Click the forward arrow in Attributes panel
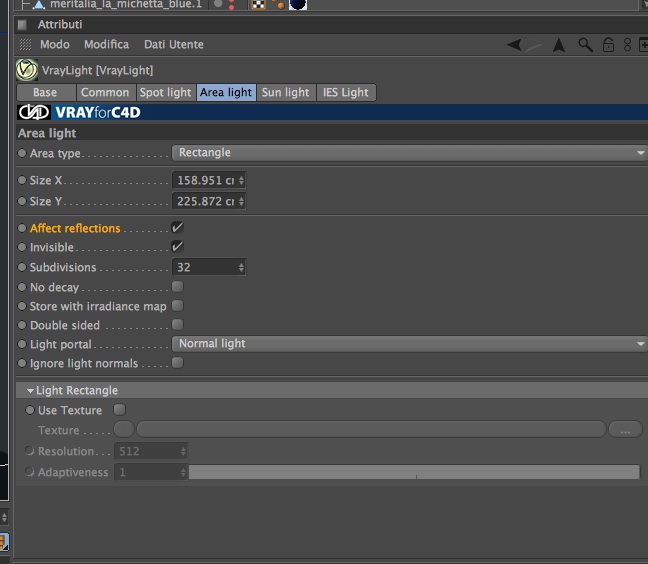This screenshot has height=564, width=648. pyautogui.click(x=534, y=44)
